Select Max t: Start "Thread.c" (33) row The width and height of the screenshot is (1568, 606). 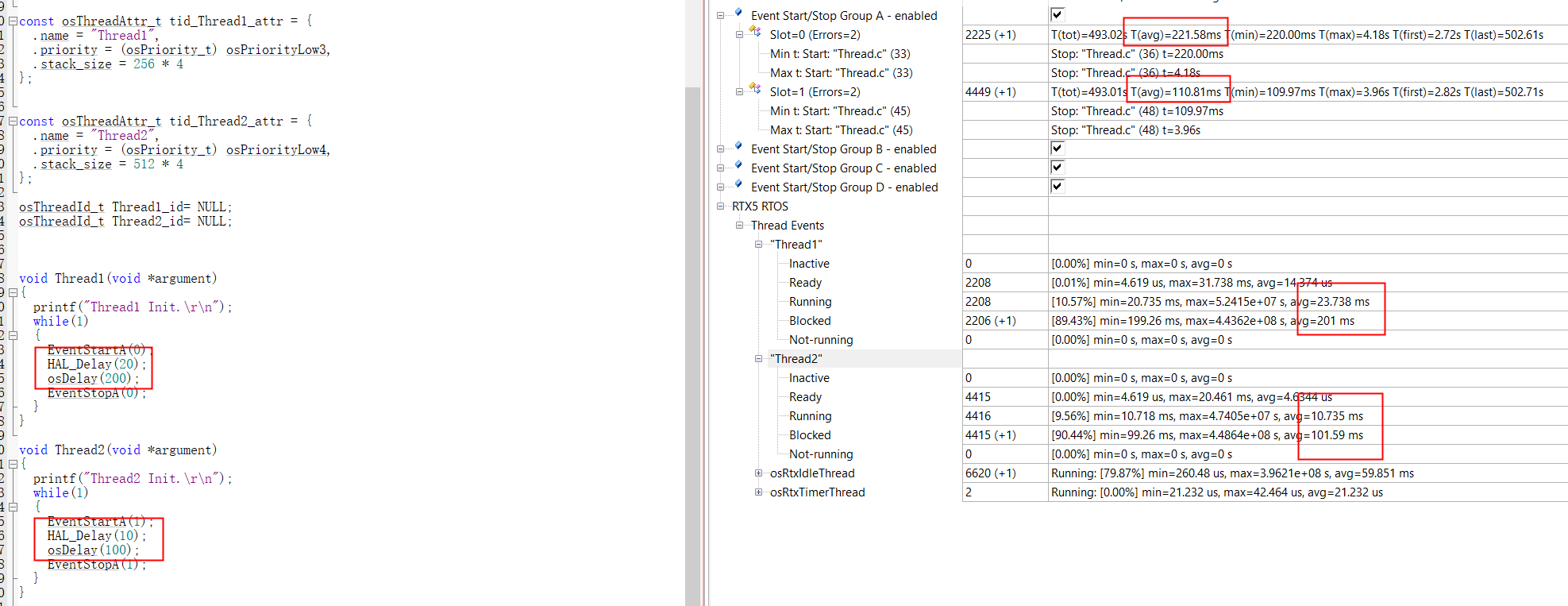coord(841,73)
